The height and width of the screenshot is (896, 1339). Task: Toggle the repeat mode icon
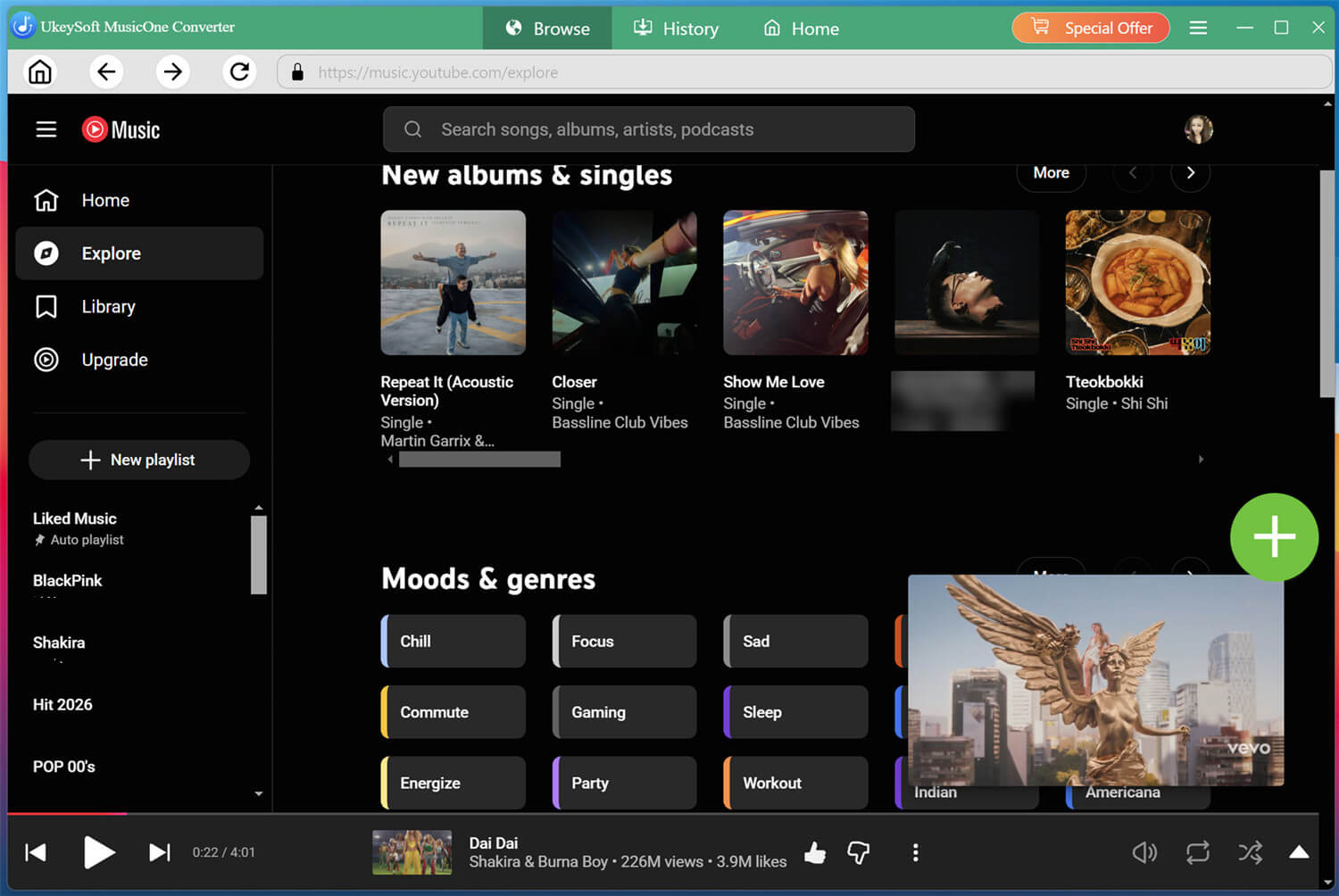1197,852
